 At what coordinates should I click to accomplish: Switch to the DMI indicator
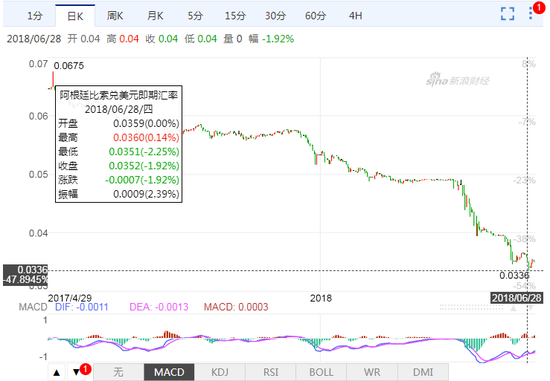tap(423, 372)
